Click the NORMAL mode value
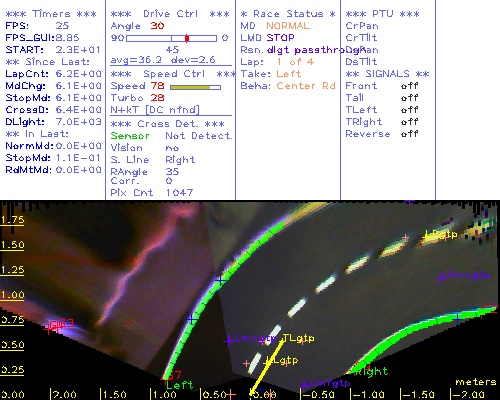The height and width of the screenshot is (400, 500). [288, 26]
